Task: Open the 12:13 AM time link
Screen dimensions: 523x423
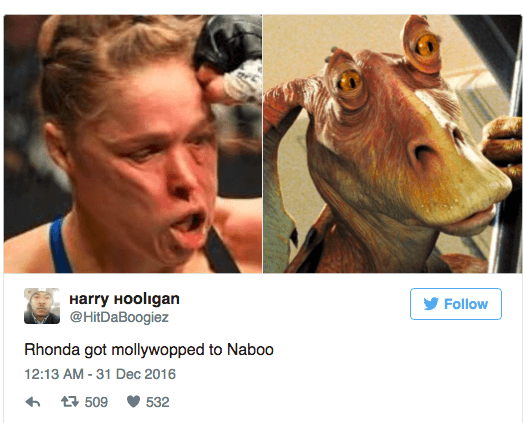Action: (54, 374)
